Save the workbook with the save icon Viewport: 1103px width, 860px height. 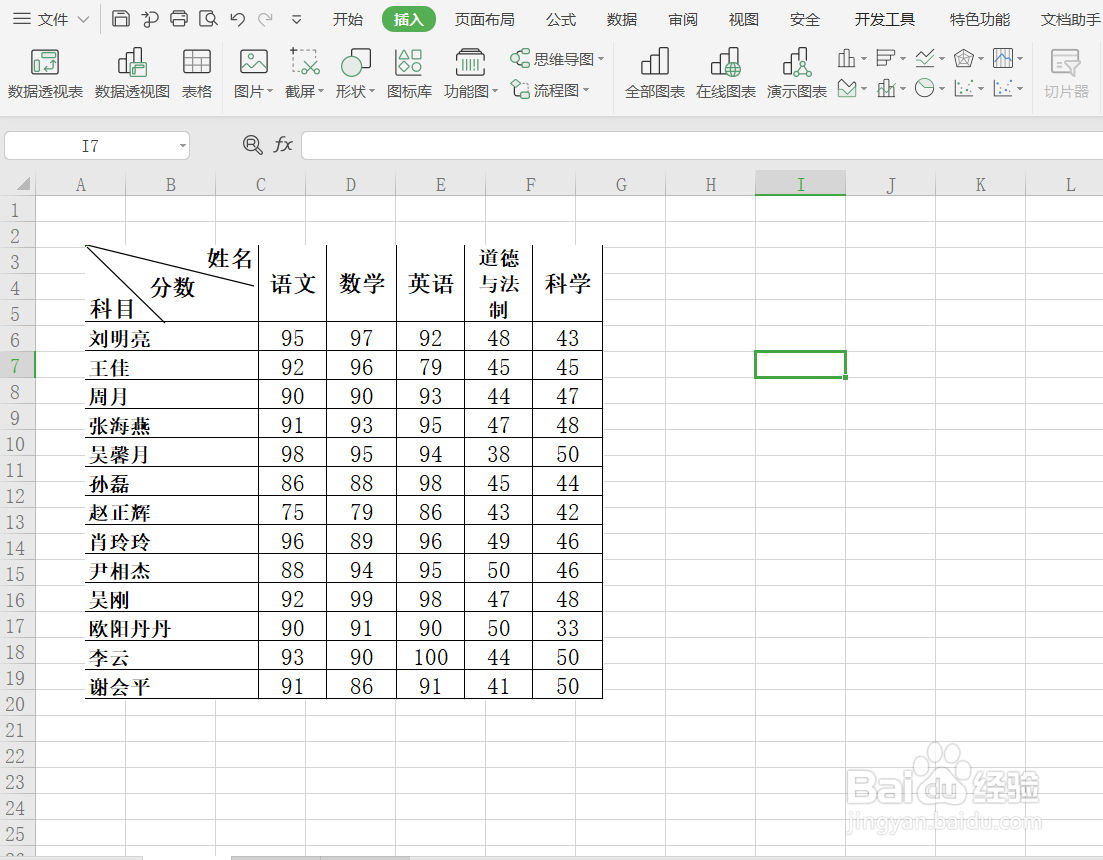tap(121, 19)
